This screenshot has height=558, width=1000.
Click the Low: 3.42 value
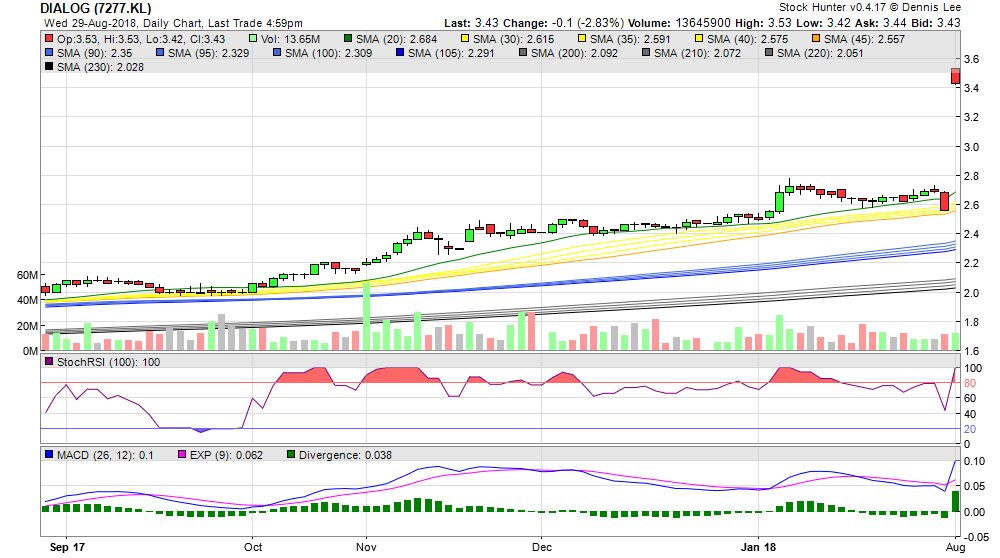[x=823, y=23]
